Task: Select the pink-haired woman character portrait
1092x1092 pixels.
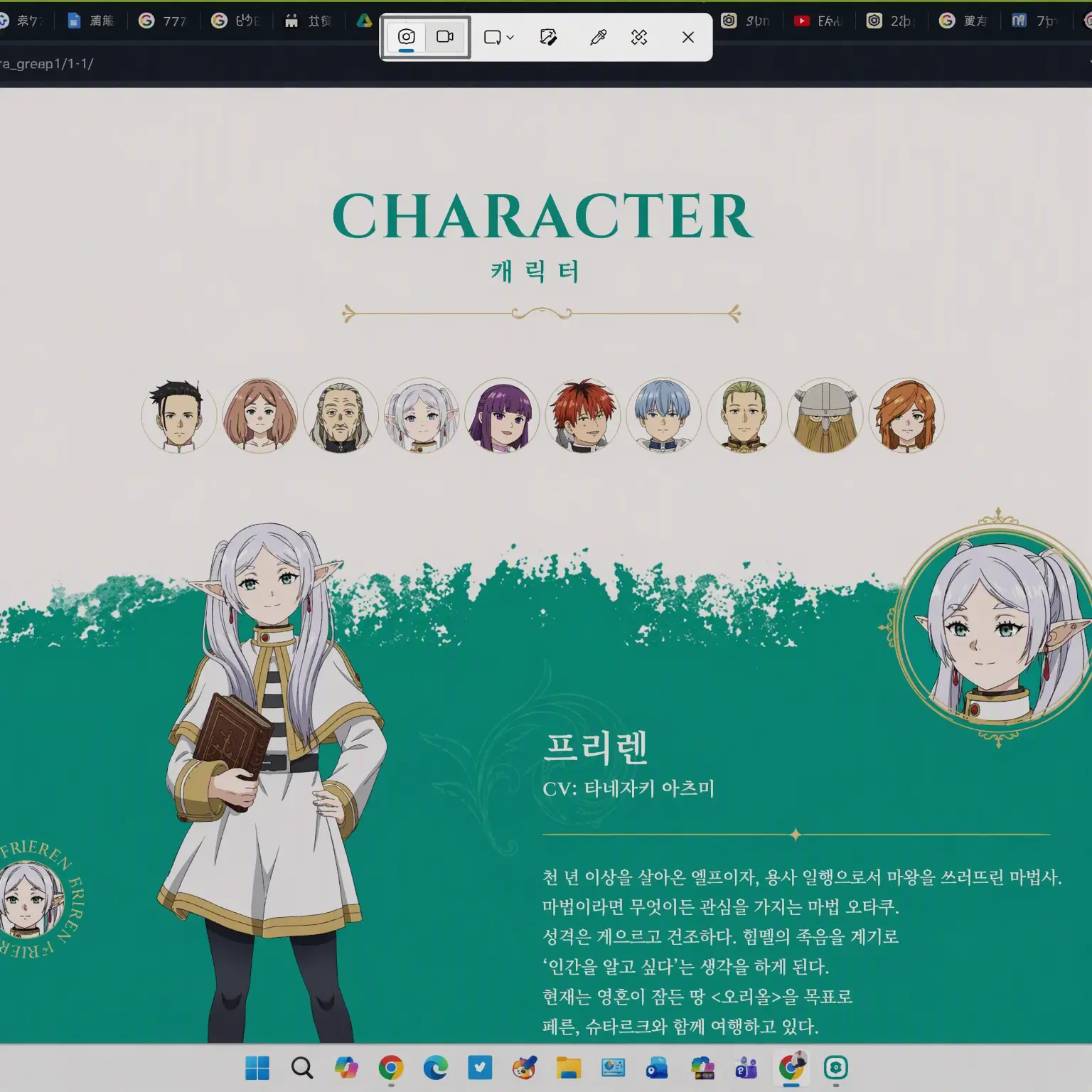Action: (x=260, y=416)
